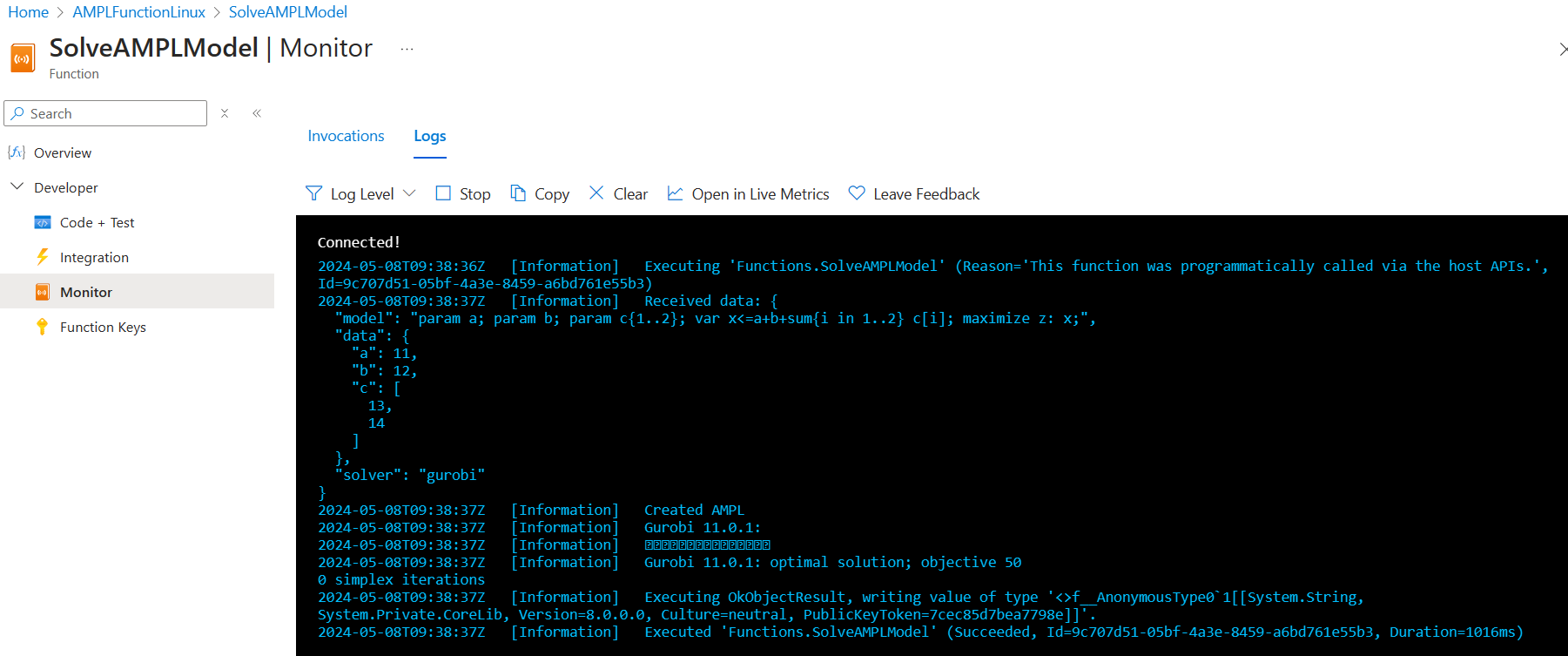Click the Live Metrics chart icon
Screen dimensions: 1568x656
[x=675, y=193]
